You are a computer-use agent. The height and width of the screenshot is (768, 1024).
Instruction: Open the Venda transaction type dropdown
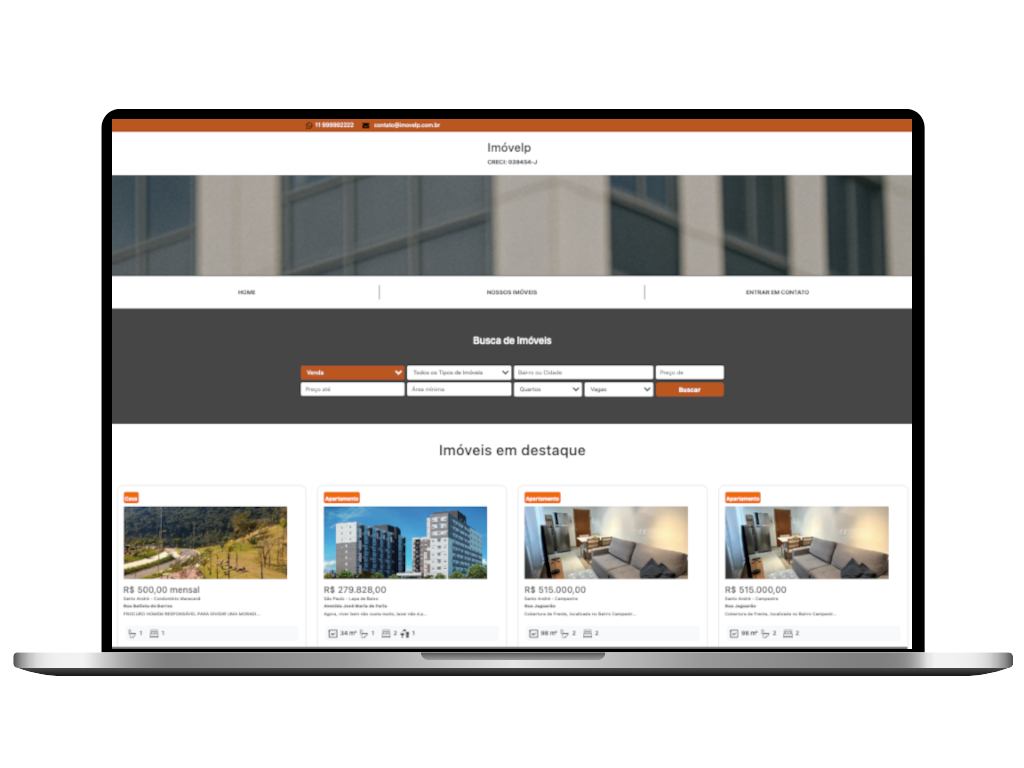[352, 372]
